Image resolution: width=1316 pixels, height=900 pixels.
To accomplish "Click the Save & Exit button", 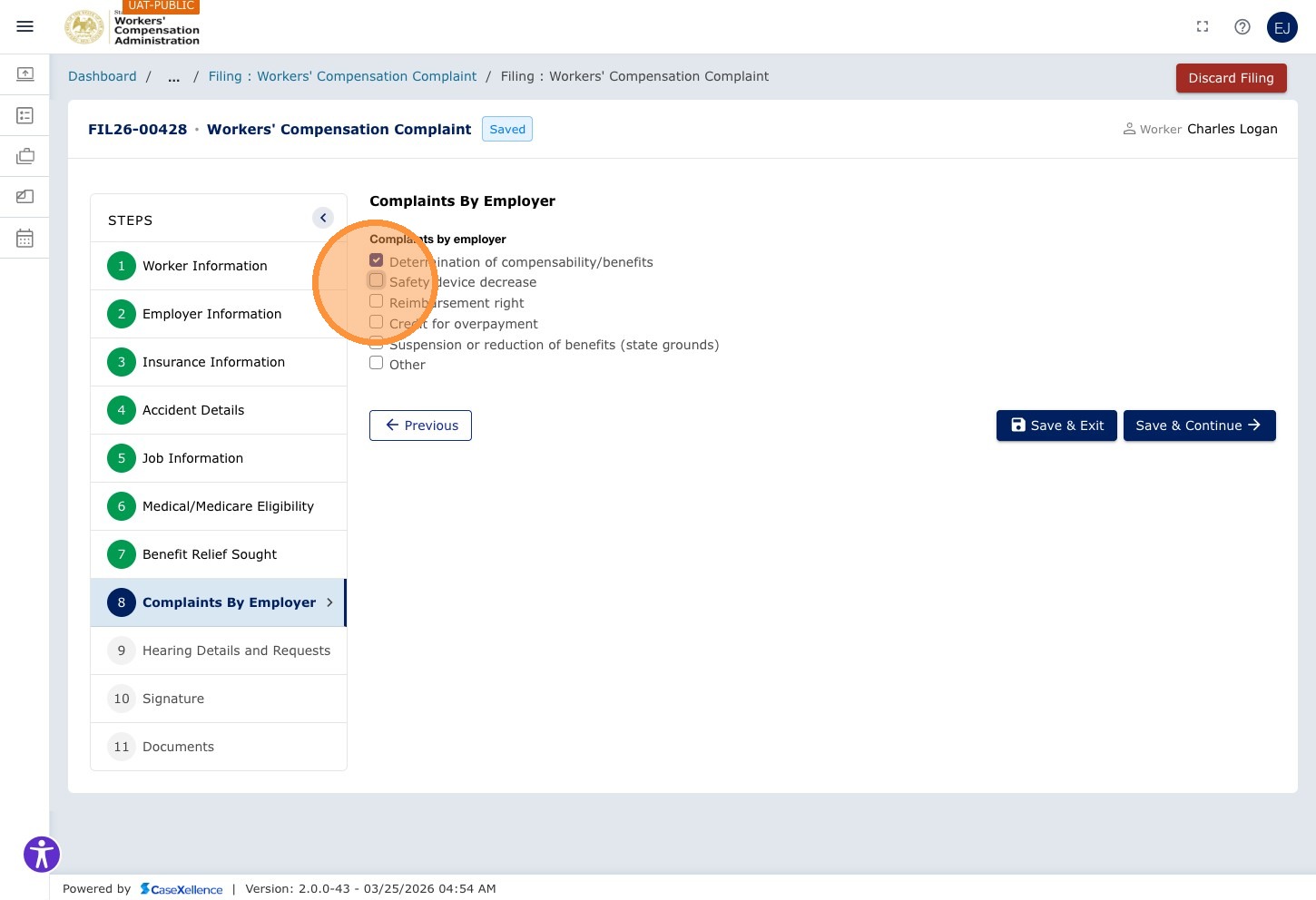I will 1056,426.
